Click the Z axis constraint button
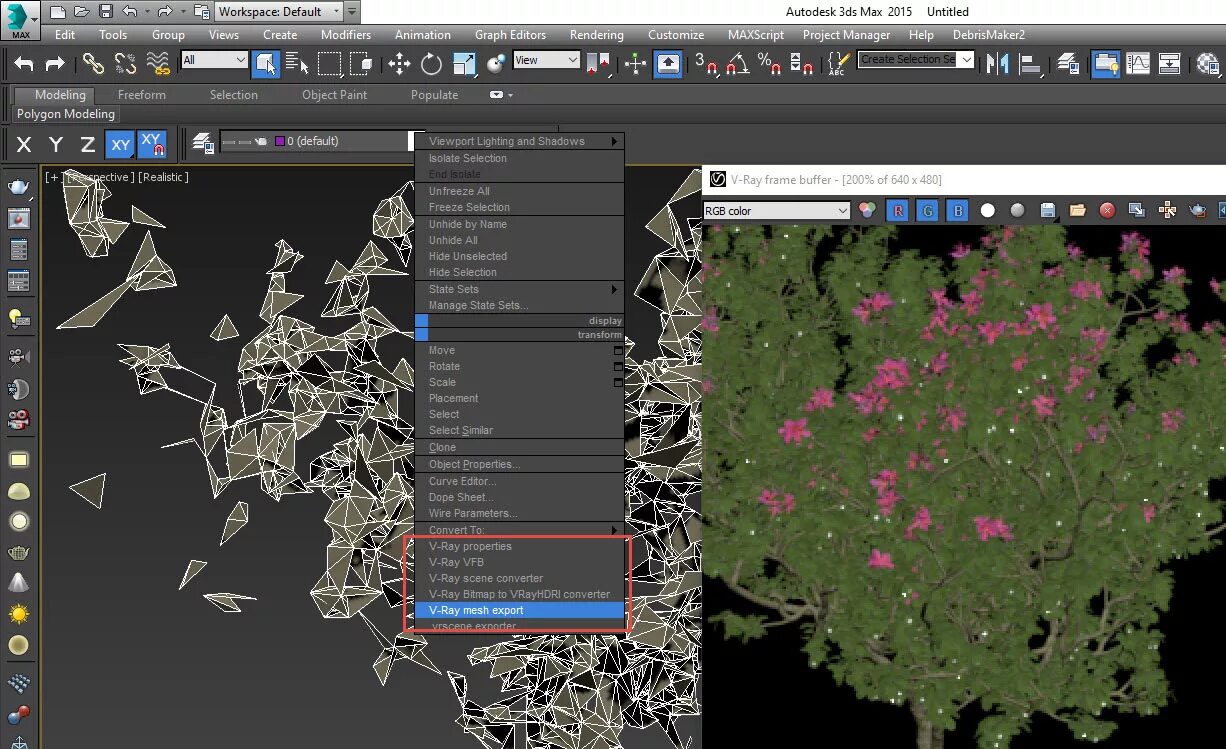 click(x=87, y=144)
